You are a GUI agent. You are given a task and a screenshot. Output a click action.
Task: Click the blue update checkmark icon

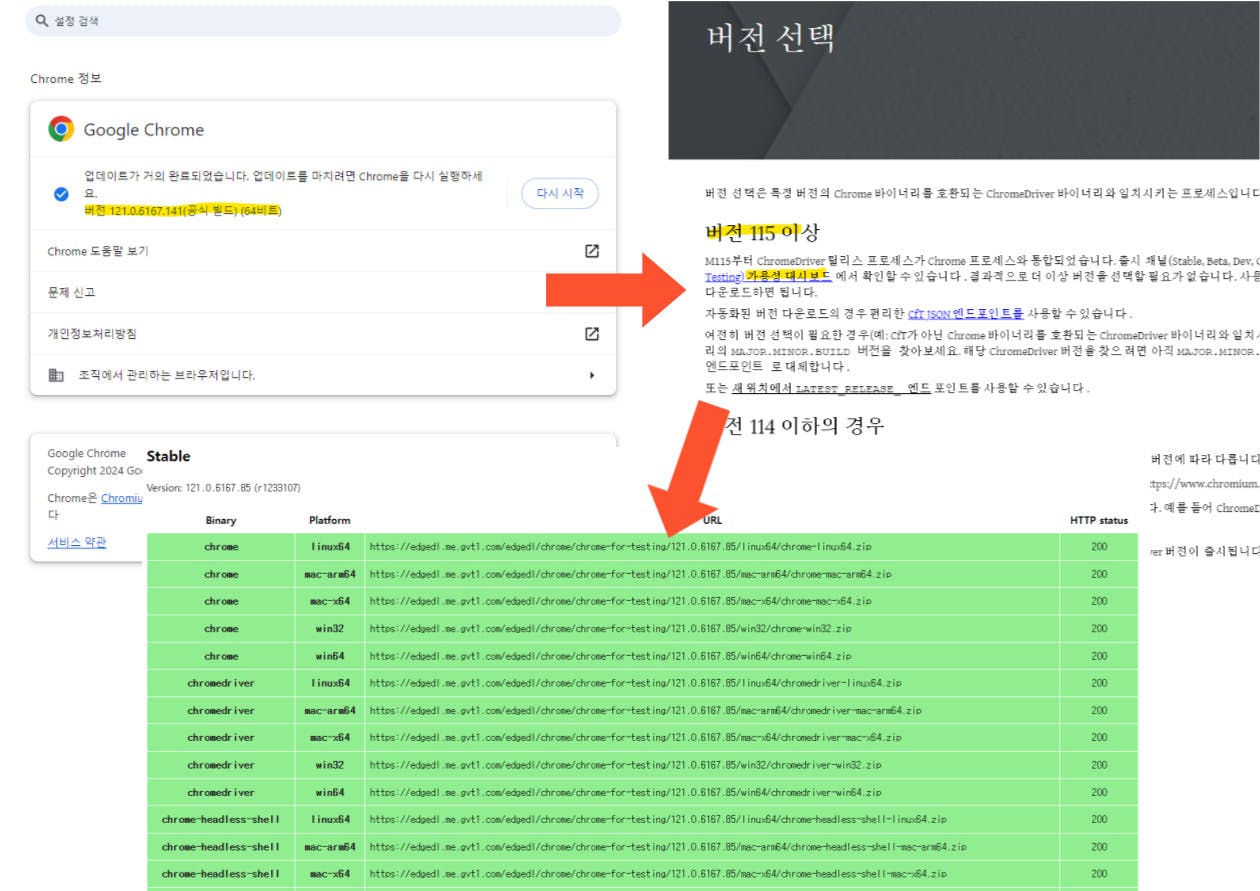[61, 194]
